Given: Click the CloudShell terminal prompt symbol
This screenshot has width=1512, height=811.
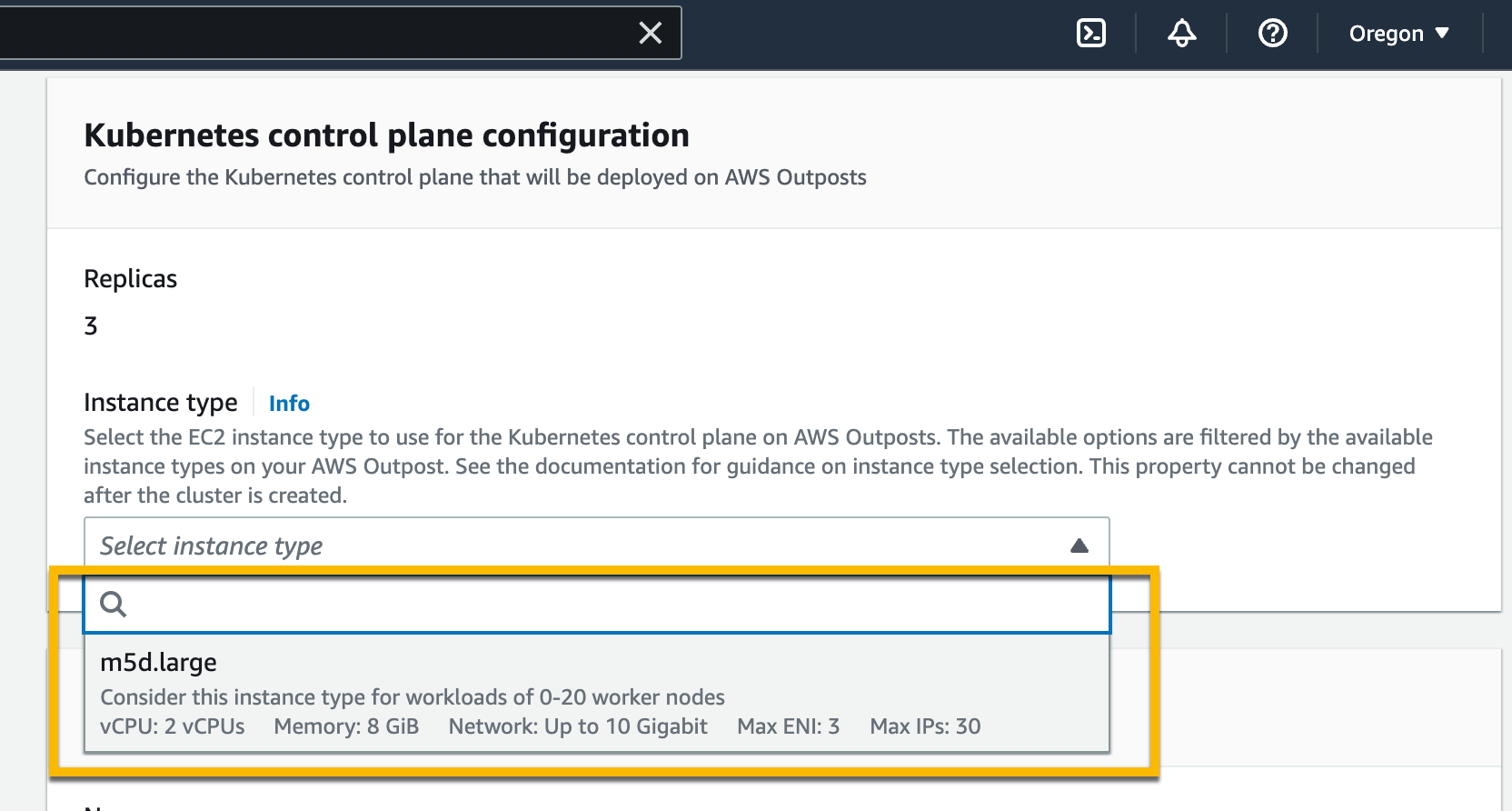Looking at the screenshot, I should click(x=1090, y=33).
